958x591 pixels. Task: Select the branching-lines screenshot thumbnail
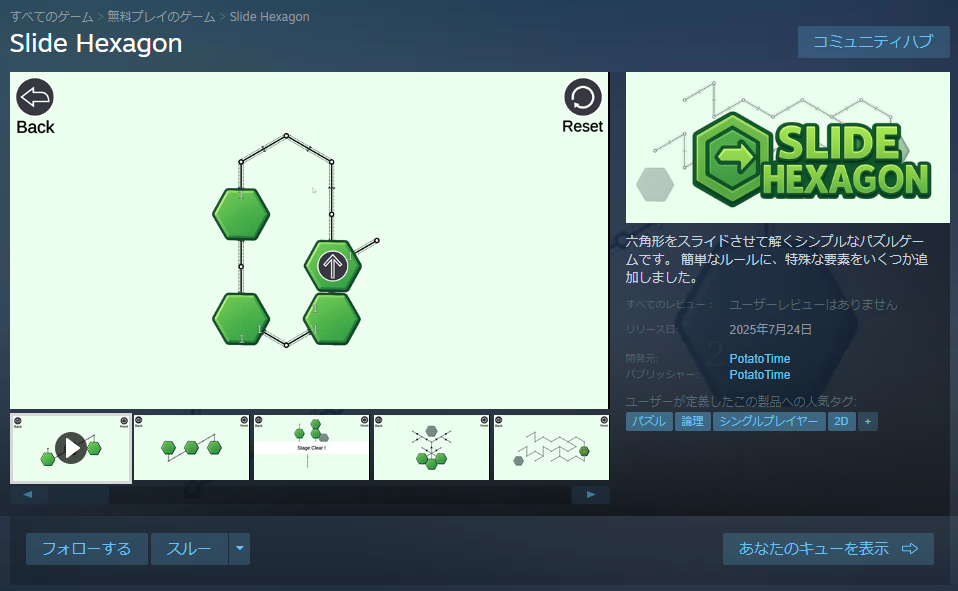431,448
